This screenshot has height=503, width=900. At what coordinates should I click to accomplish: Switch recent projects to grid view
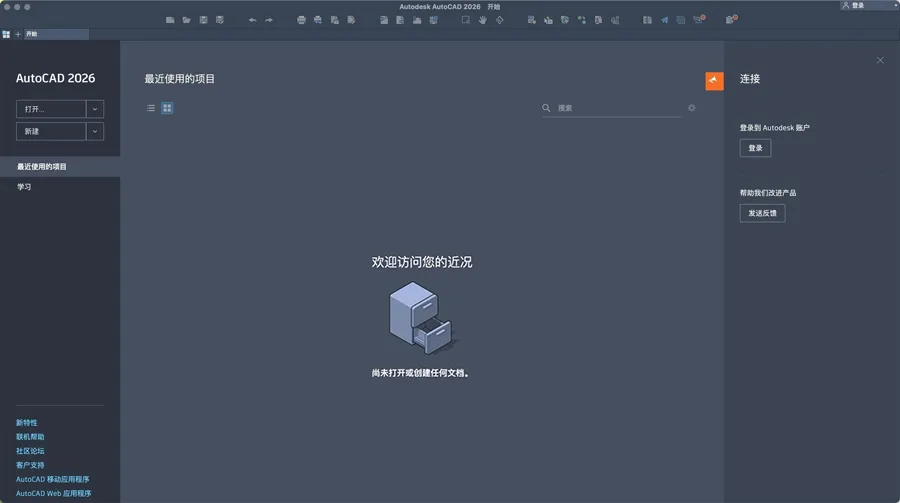(x=167, y=108)
